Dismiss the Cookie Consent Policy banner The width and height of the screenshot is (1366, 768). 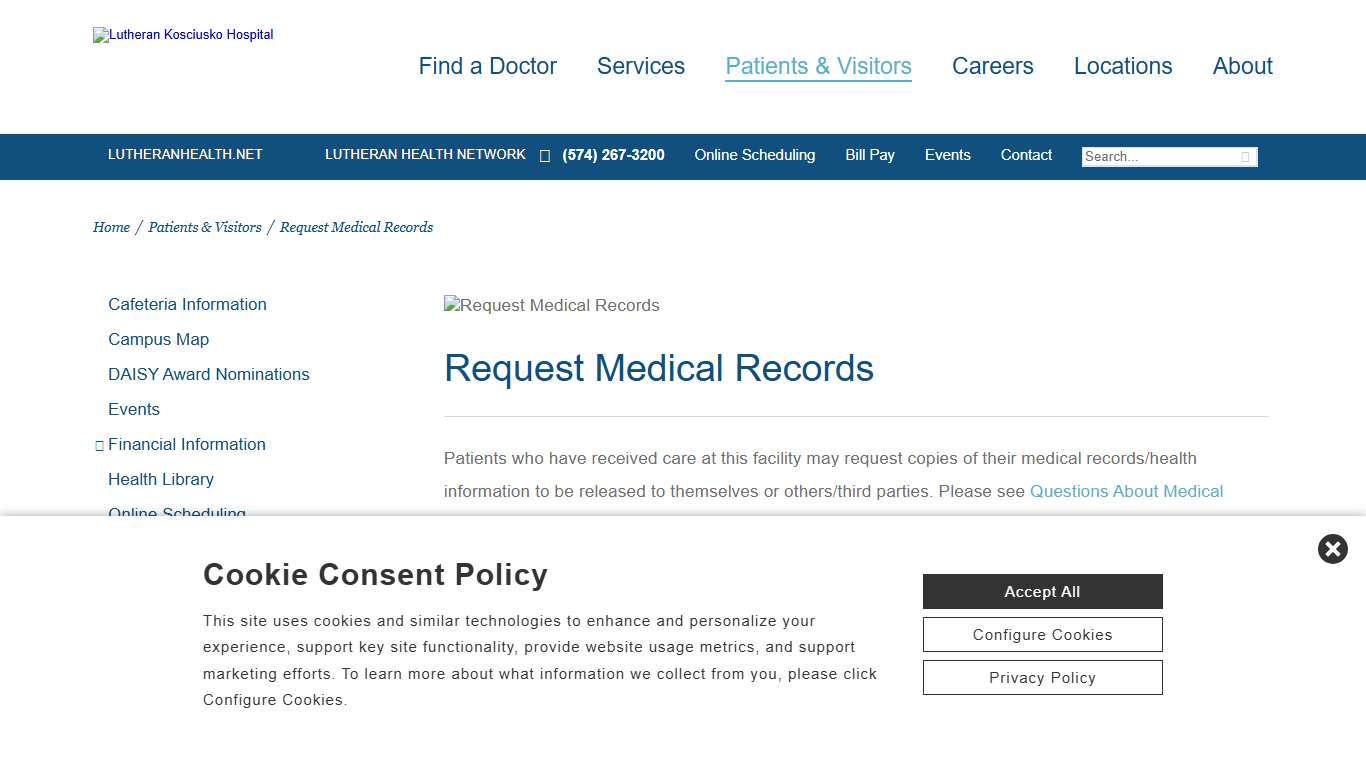(1332, 549)
